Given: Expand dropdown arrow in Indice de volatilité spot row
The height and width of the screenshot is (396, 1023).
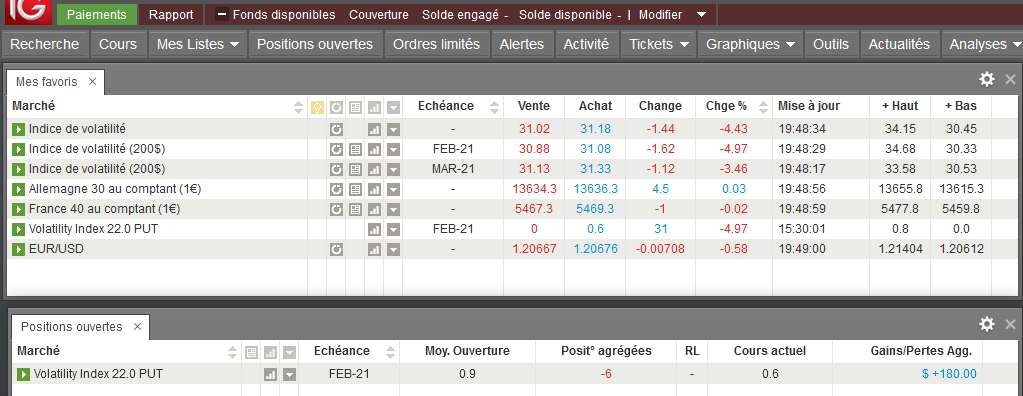Looking at the screenshot, I should pyautogui.click(x=393, y=129).
